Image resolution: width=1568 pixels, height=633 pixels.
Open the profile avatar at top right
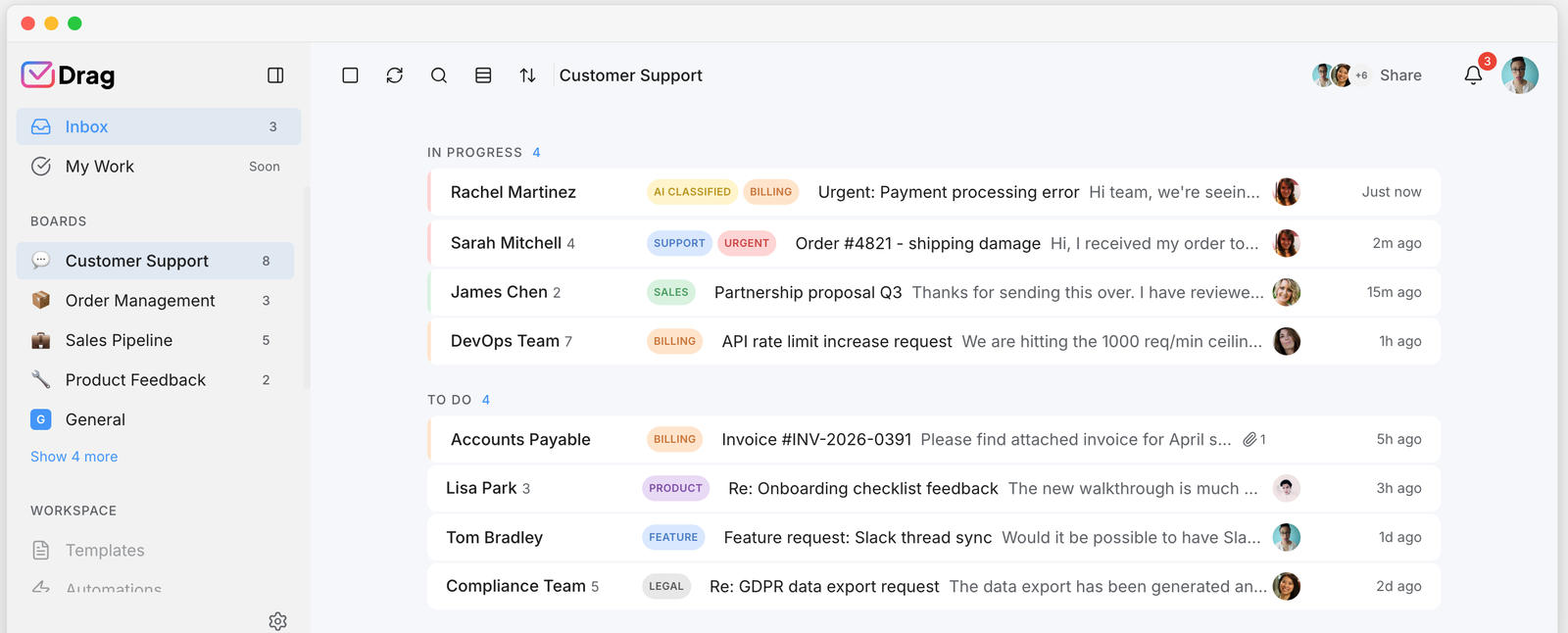click(x=1520, y=75)
